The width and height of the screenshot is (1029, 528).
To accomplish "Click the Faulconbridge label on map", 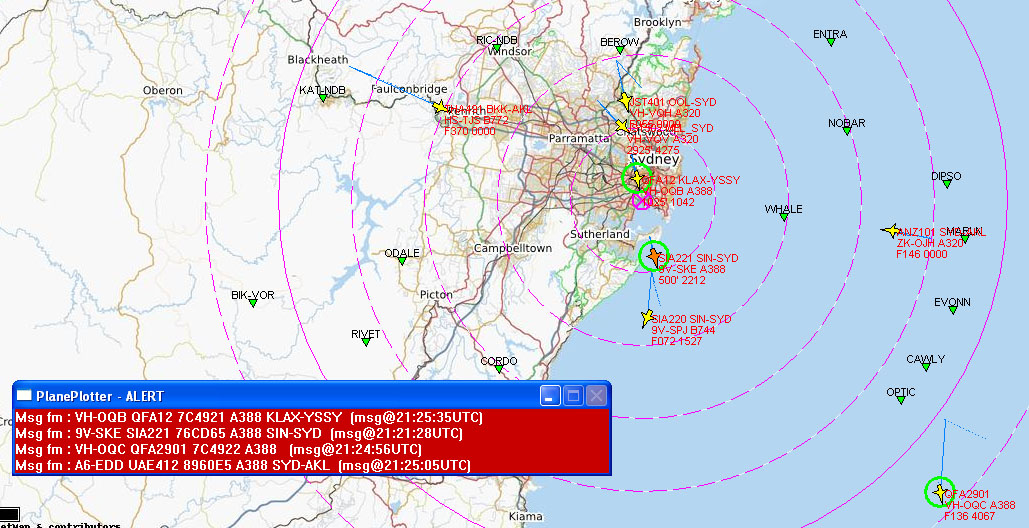I will pyautogui.click(x=409, y=89).
